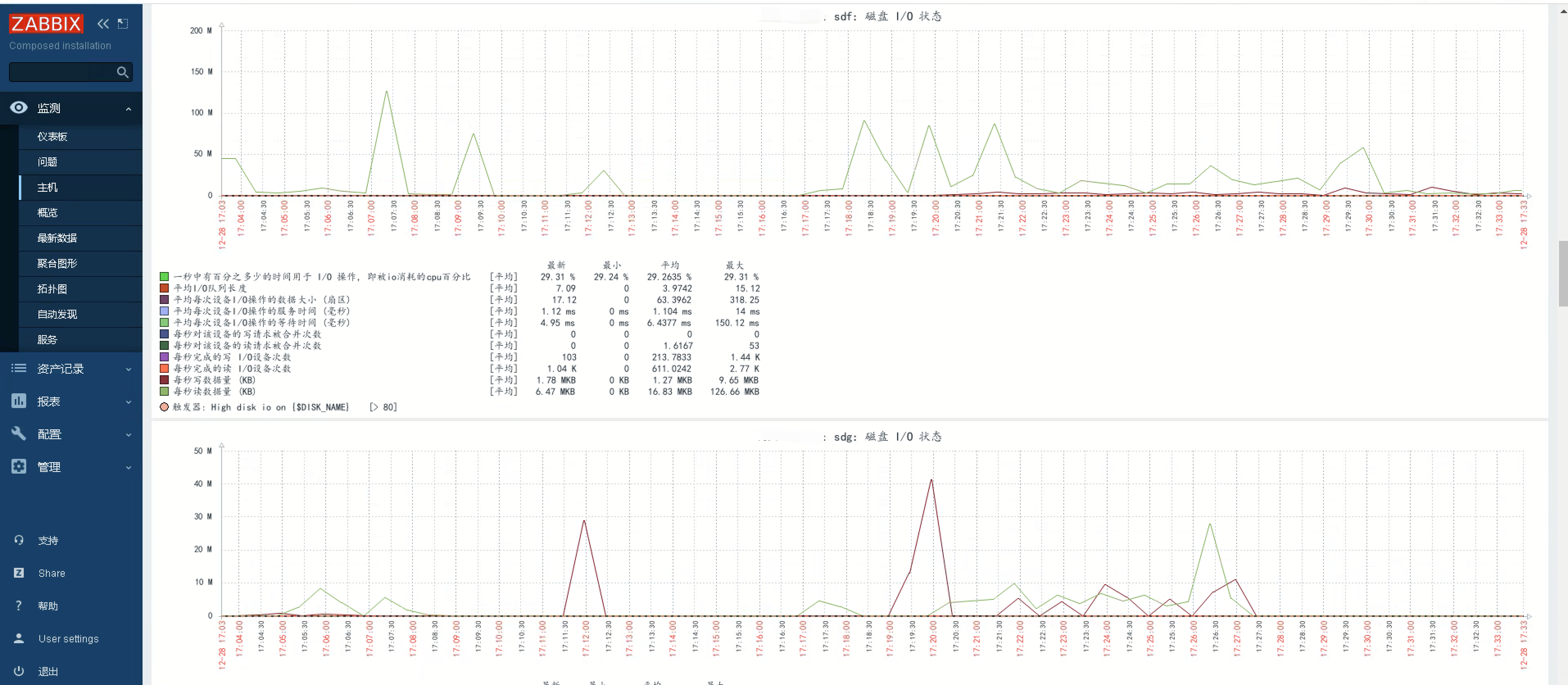Open the User settings link
Viewport: 1568px width, 685px height.
68,638
